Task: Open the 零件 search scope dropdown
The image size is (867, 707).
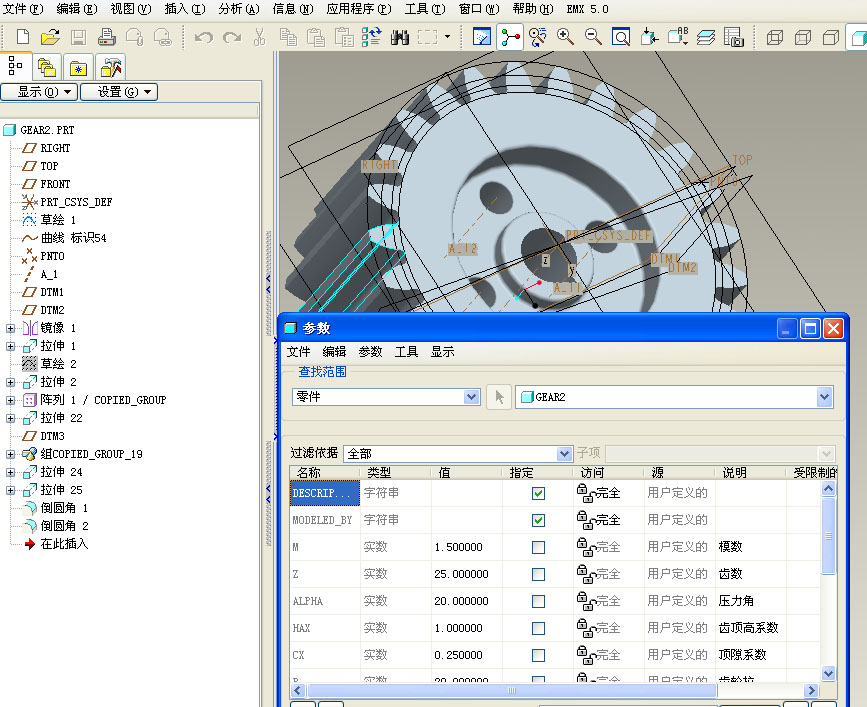Action: tap(472, 397)
